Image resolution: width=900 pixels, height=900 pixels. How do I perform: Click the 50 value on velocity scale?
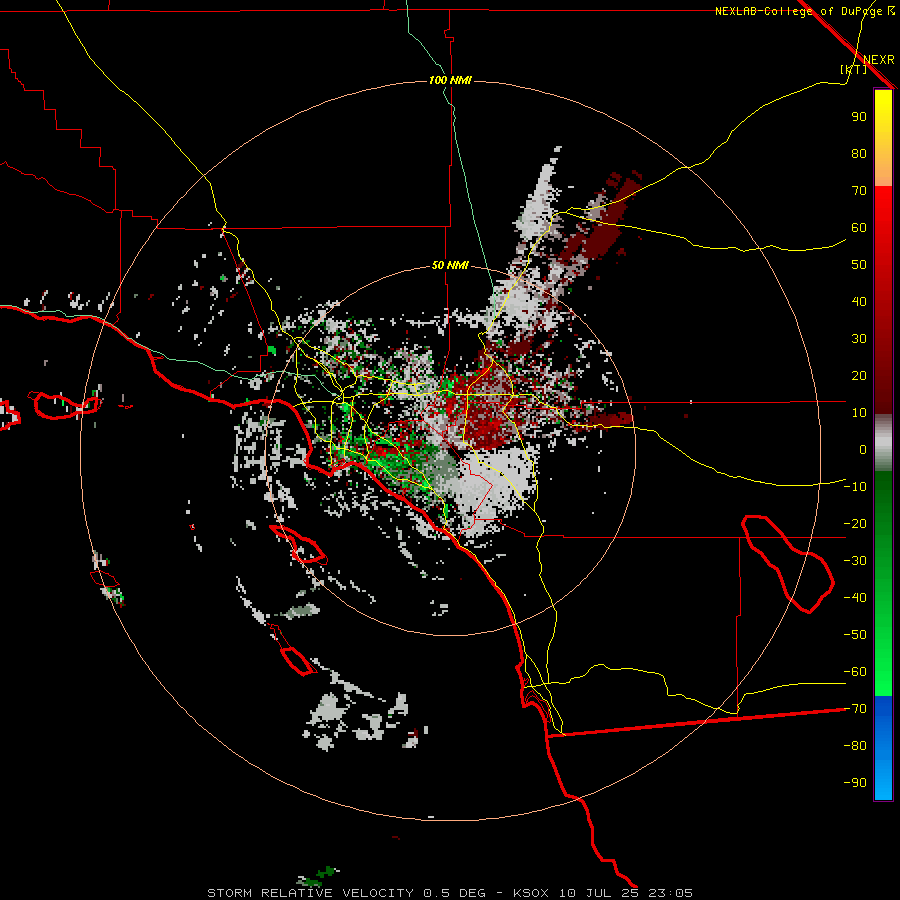pyautogui.click(x=859, y=265)
